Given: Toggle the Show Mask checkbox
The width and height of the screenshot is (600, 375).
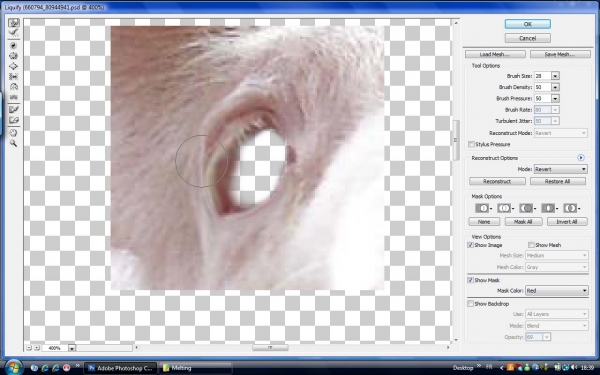Looking at the screenshot, I should 470,280.
